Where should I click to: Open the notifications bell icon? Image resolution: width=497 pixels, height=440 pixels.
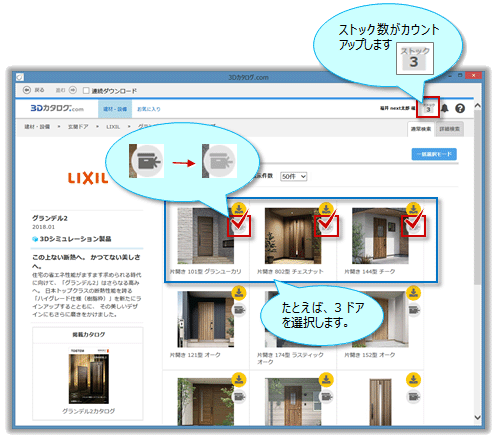(444, 108)
